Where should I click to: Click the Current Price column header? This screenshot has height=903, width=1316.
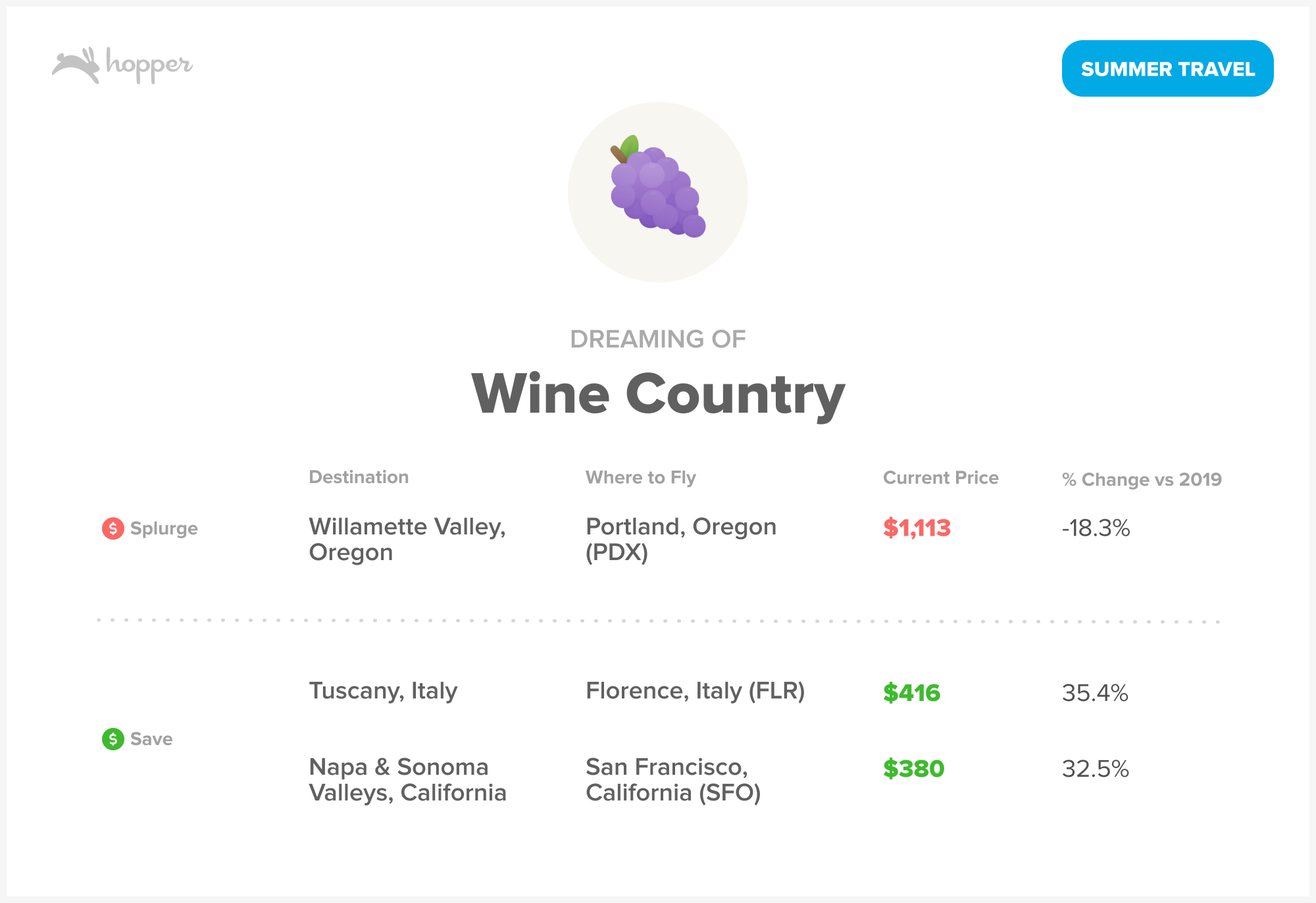click(x=940, y=478)
